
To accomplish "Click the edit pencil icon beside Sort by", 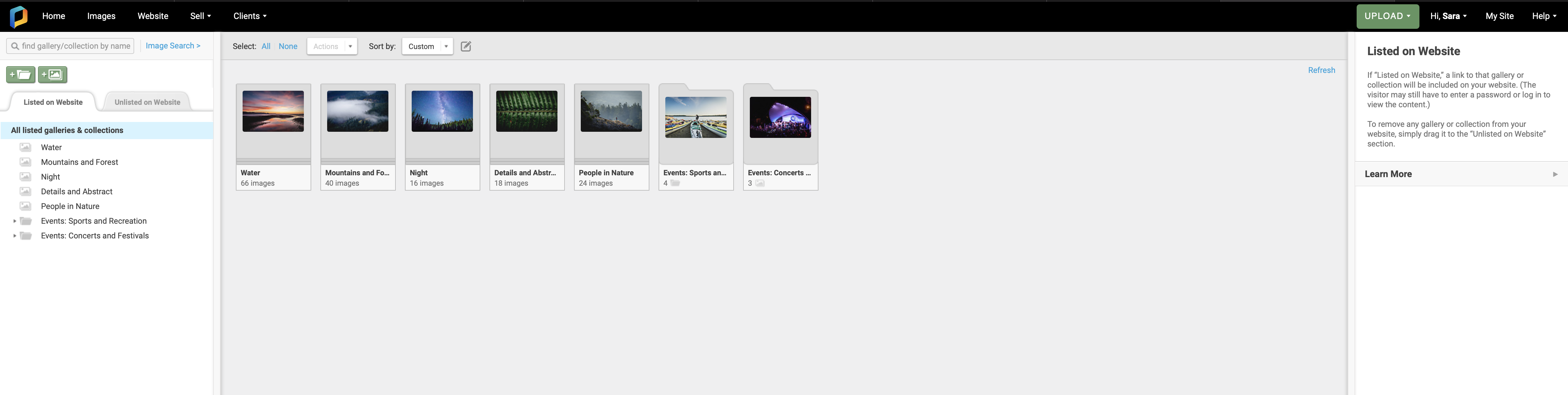I will 466,46.
